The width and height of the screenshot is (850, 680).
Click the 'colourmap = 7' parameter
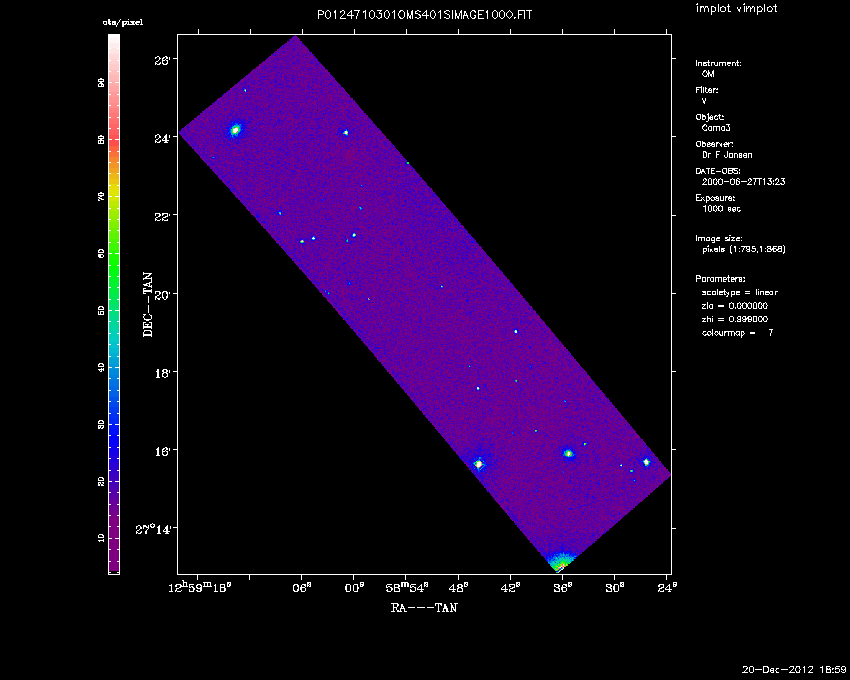pyautogui.click(x=738, y=333)
